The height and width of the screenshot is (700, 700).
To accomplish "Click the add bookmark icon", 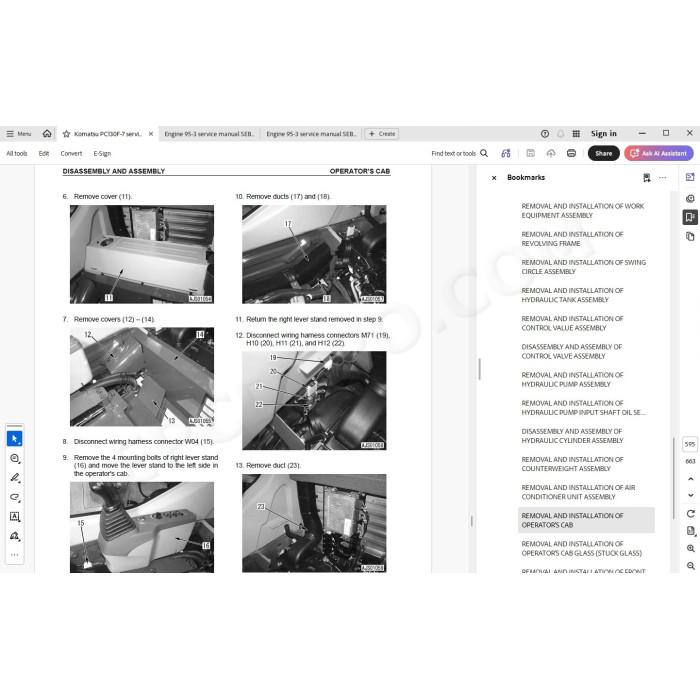I will coord(646,178).
